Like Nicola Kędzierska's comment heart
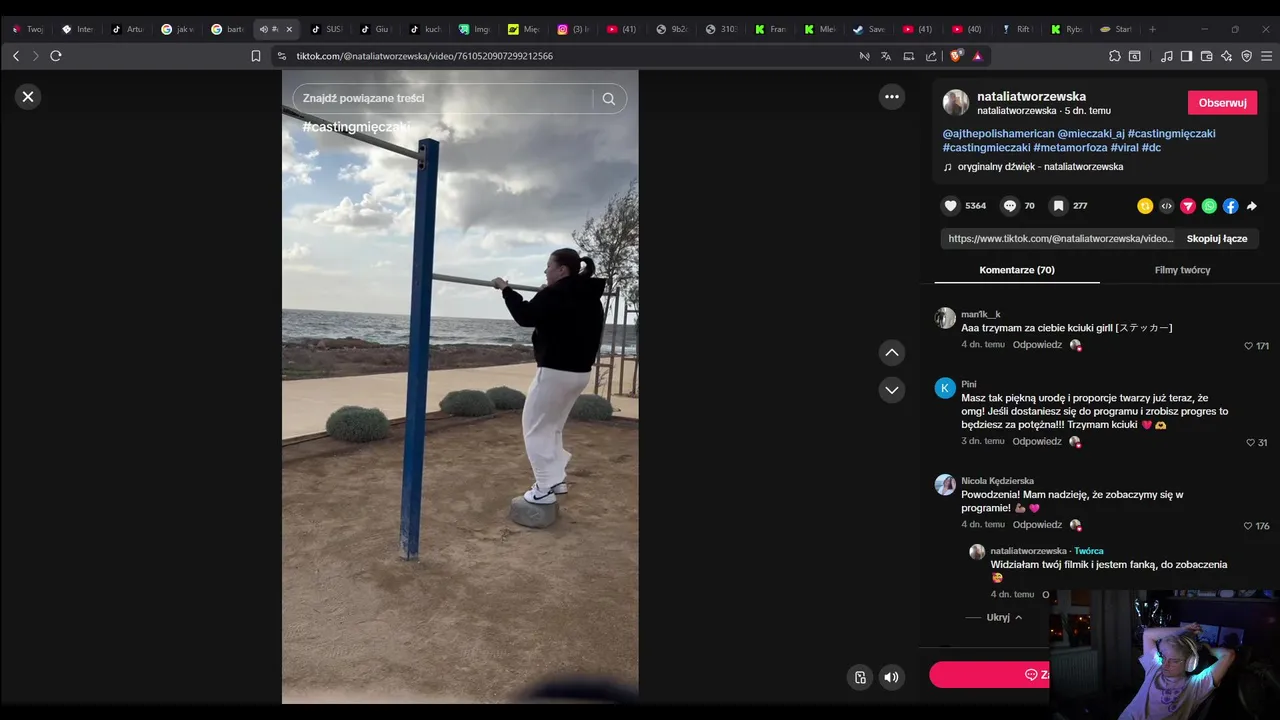 tap(1249, 526)
